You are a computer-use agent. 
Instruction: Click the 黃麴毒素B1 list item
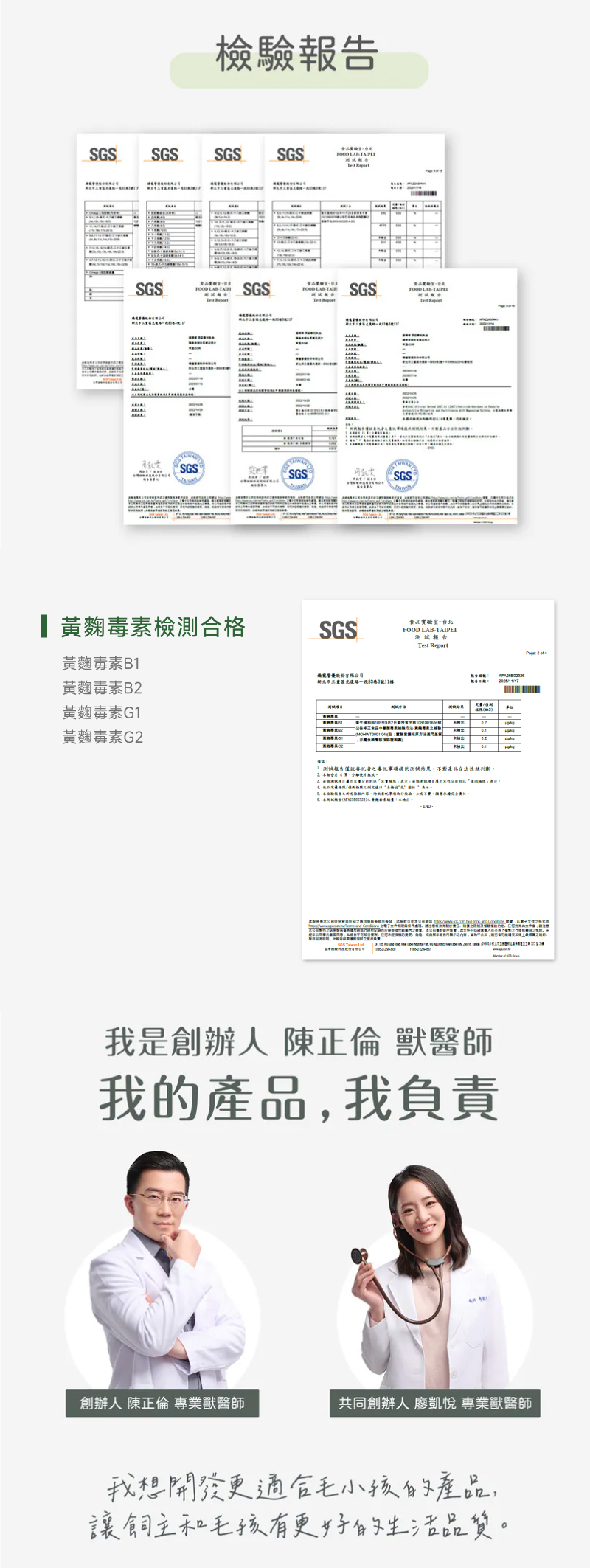click(101, 663)
